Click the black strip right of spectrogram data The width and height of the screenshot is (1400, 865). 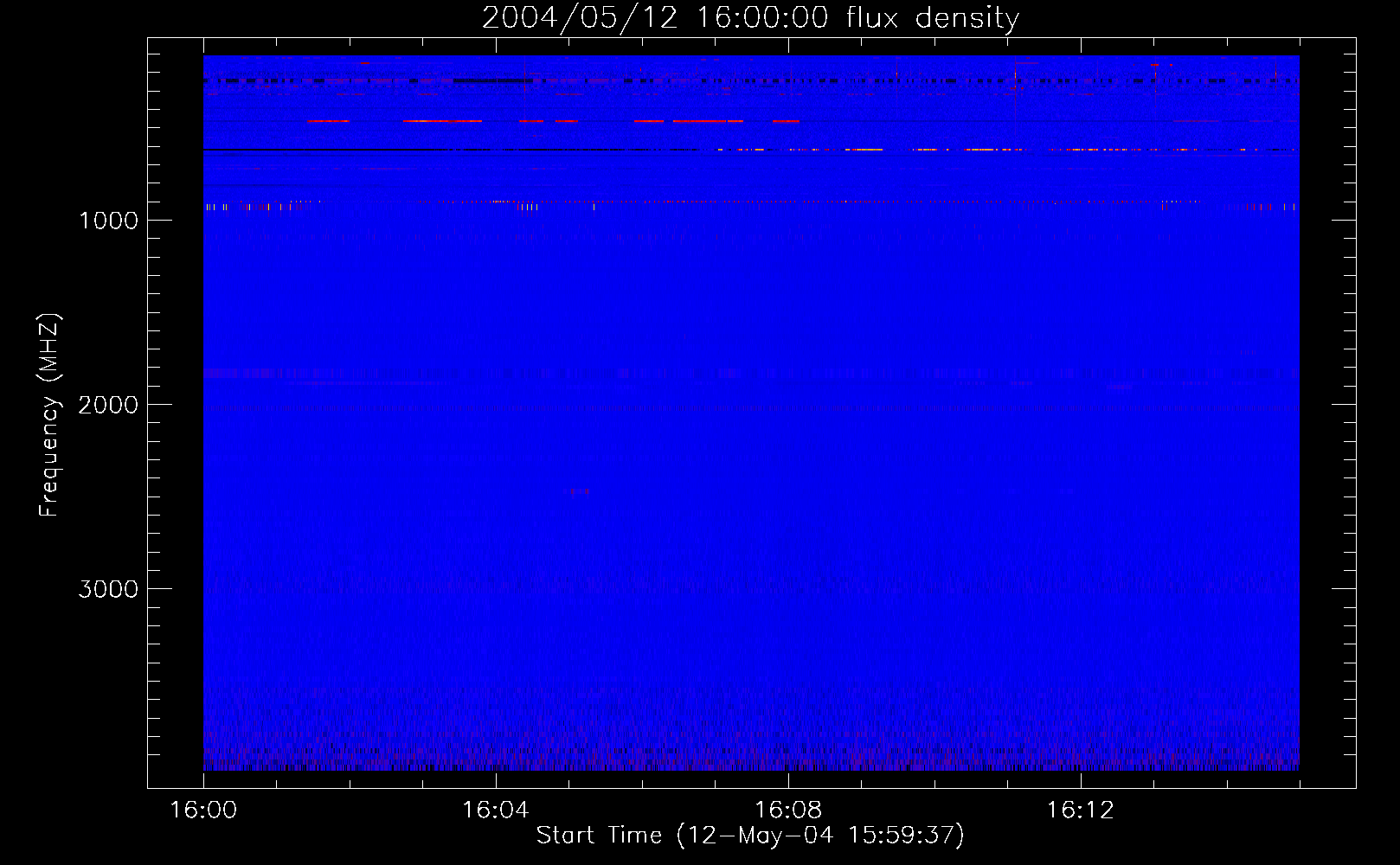pos(1326,413)
